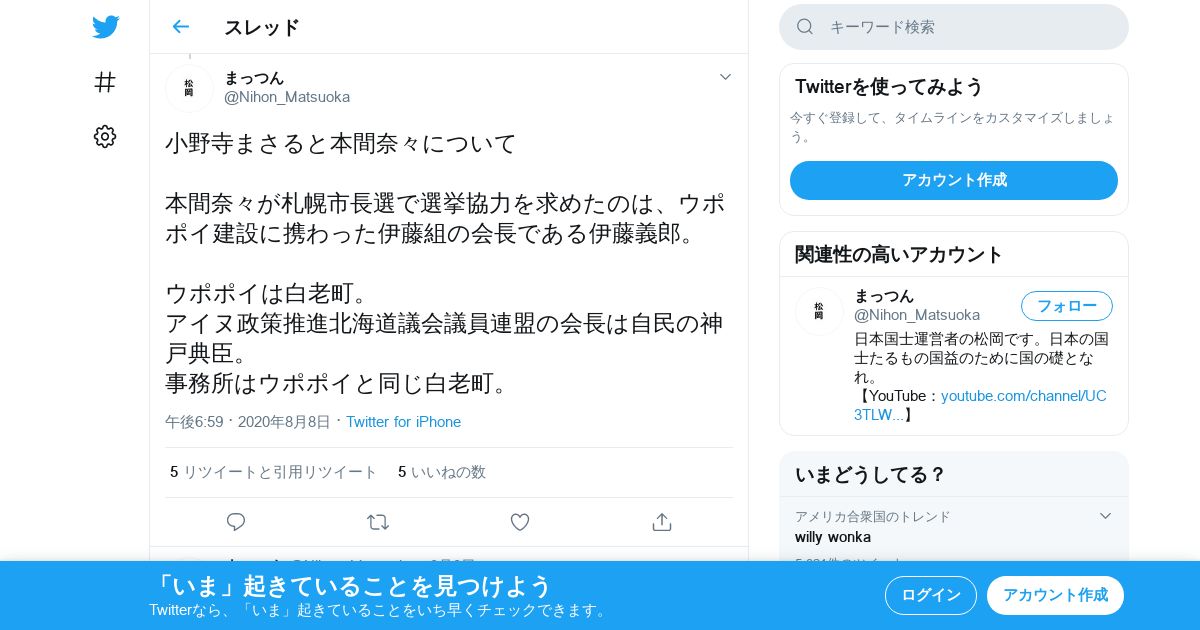
Task: Click the blue アカウント作成 button in the sidebar
Action: pyautogui.click(x=954, y=180)
